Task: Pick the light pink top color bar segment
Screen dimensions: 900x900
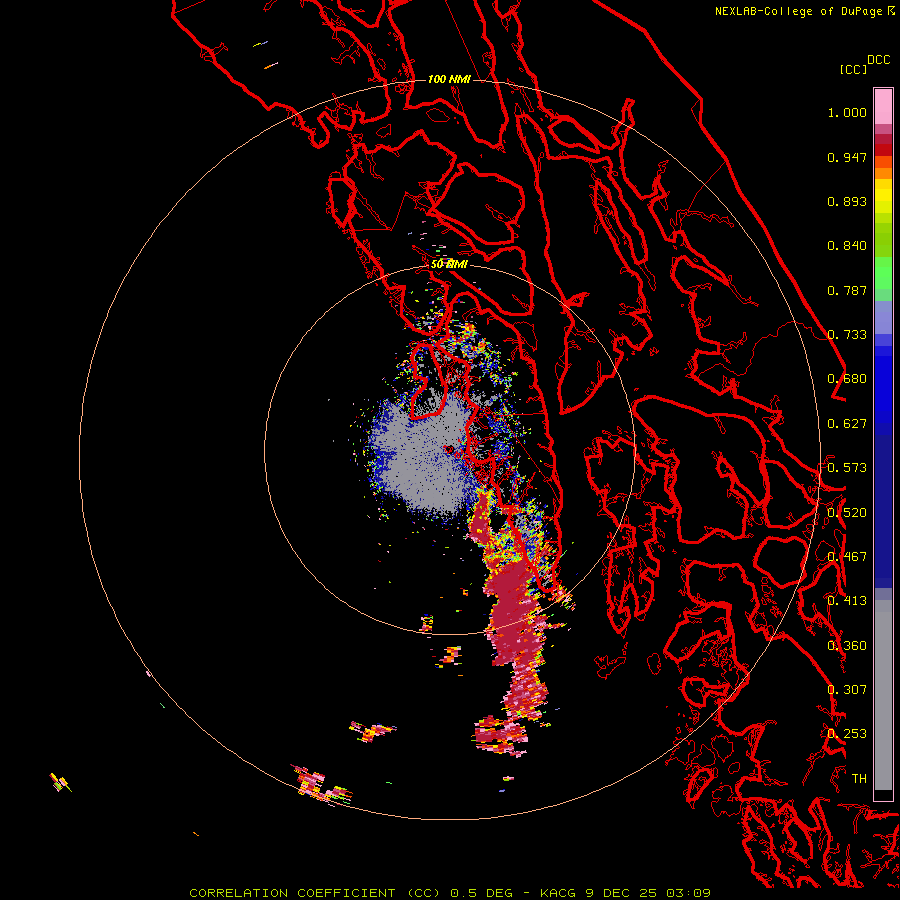Action: pyautogui.click(x=883, y=106)
